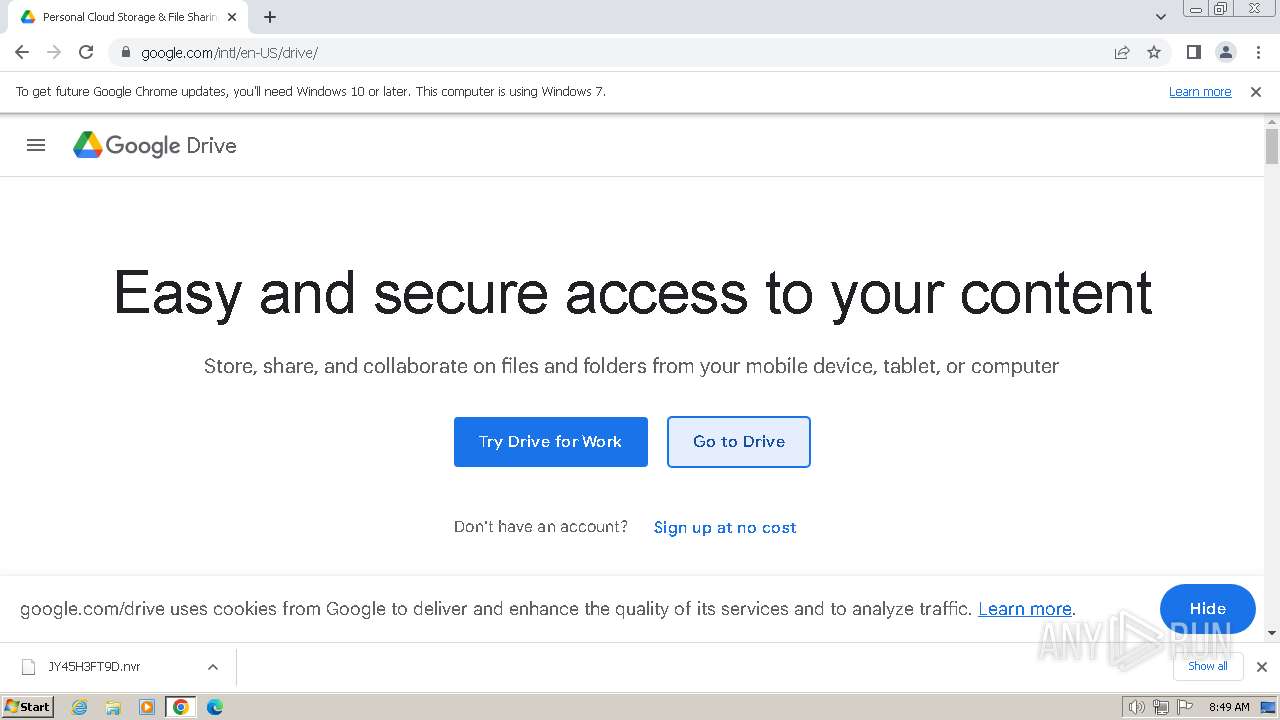Dismiss the Chrome updates notification bar
Image resolution: width=1280 pixels, height=720 pixels.
click(x=1255, y=91)
